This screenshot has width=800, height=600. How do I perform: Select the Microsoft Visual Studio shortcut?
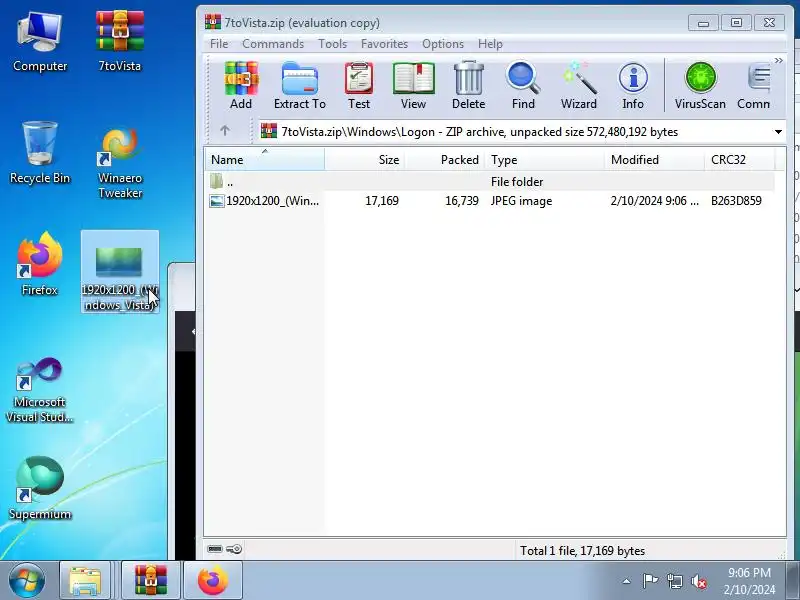pos(40,390)
